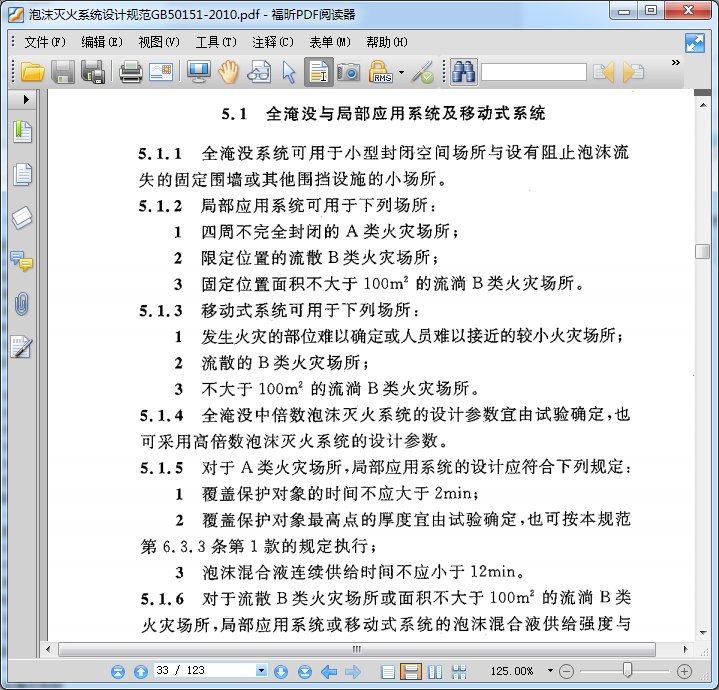
Task: Click the vertical scrollbar down arrow
Action: click(x=703, y=633)
